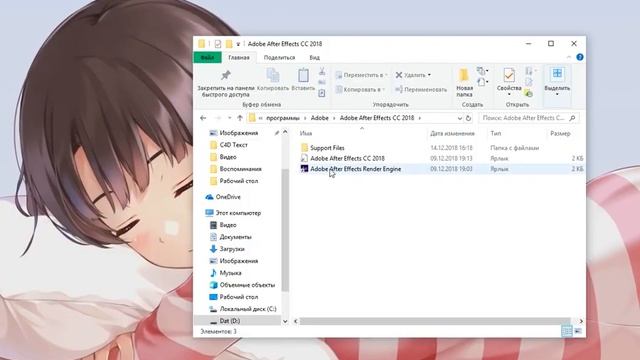Viewport: 640px width, 360px height.
Task: Click the navigation pane down scroll arrow
Action: tap(285, 321)
